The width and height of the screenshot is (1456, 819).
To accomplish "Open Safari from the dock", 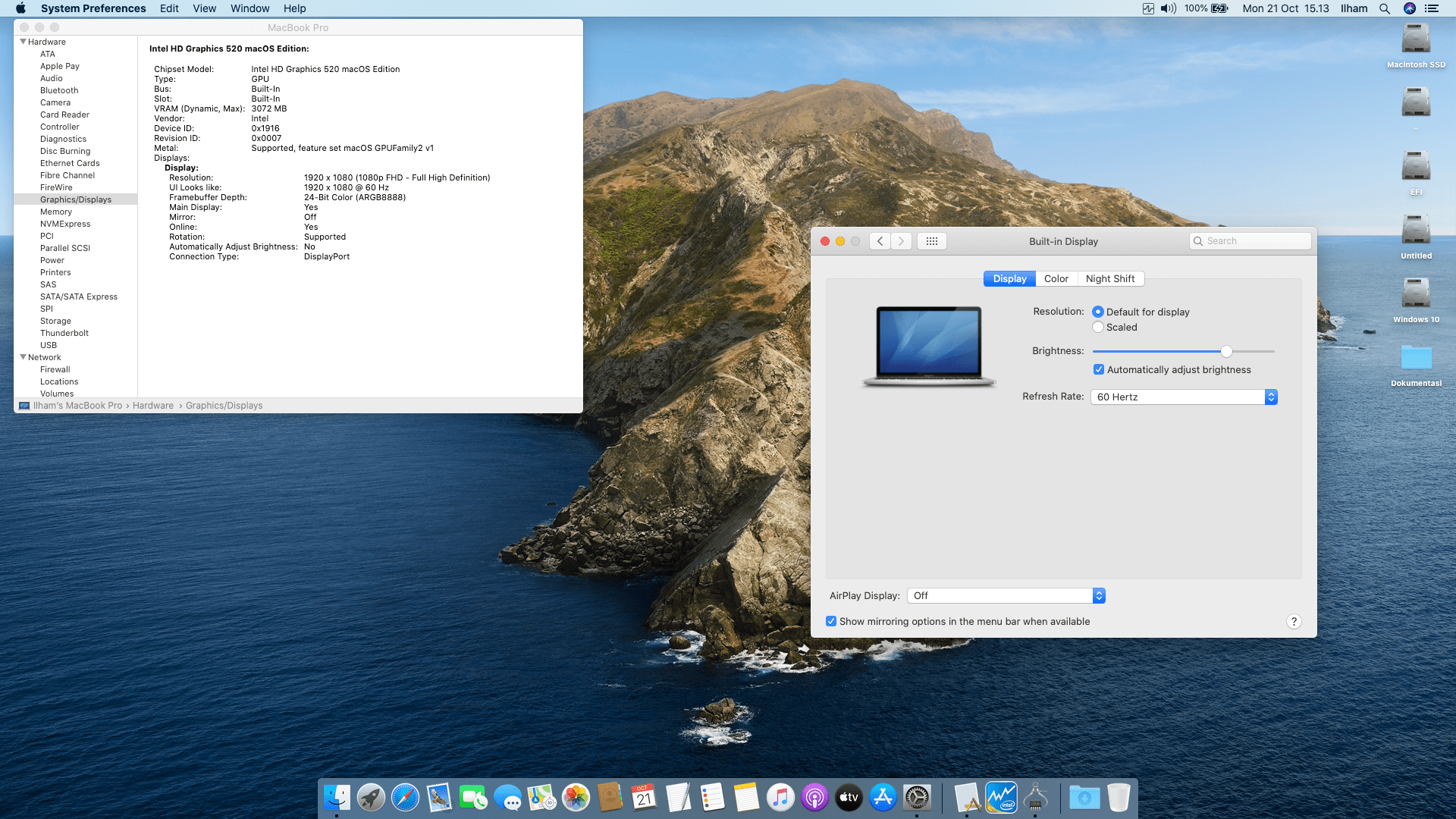I will point(405,798).
